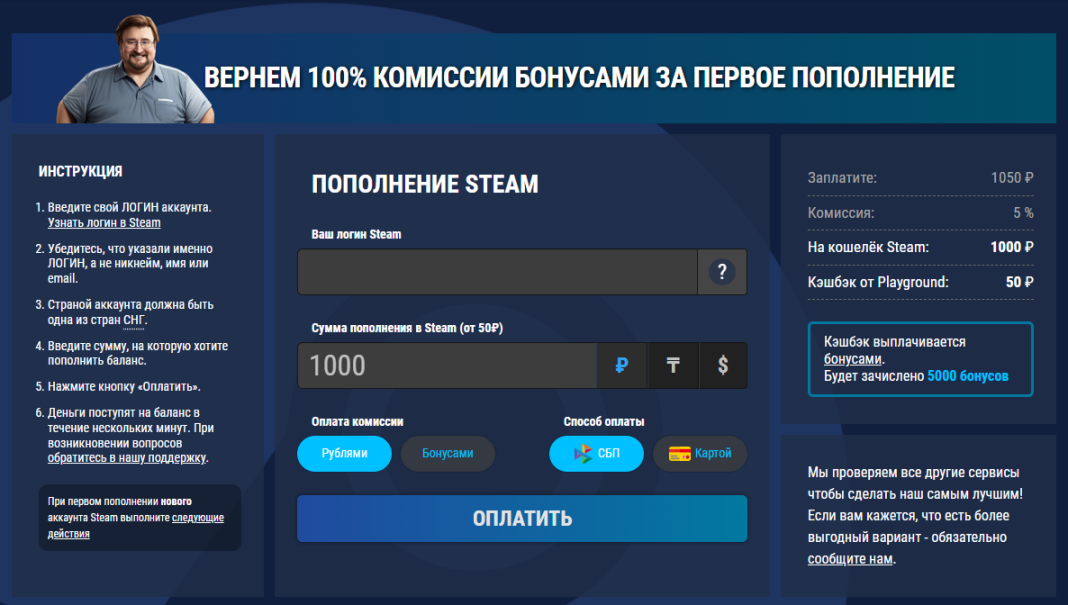Select Картой payment method
Image resolution: width=1068 pixels, height=605 pixels.
point(700,454)
